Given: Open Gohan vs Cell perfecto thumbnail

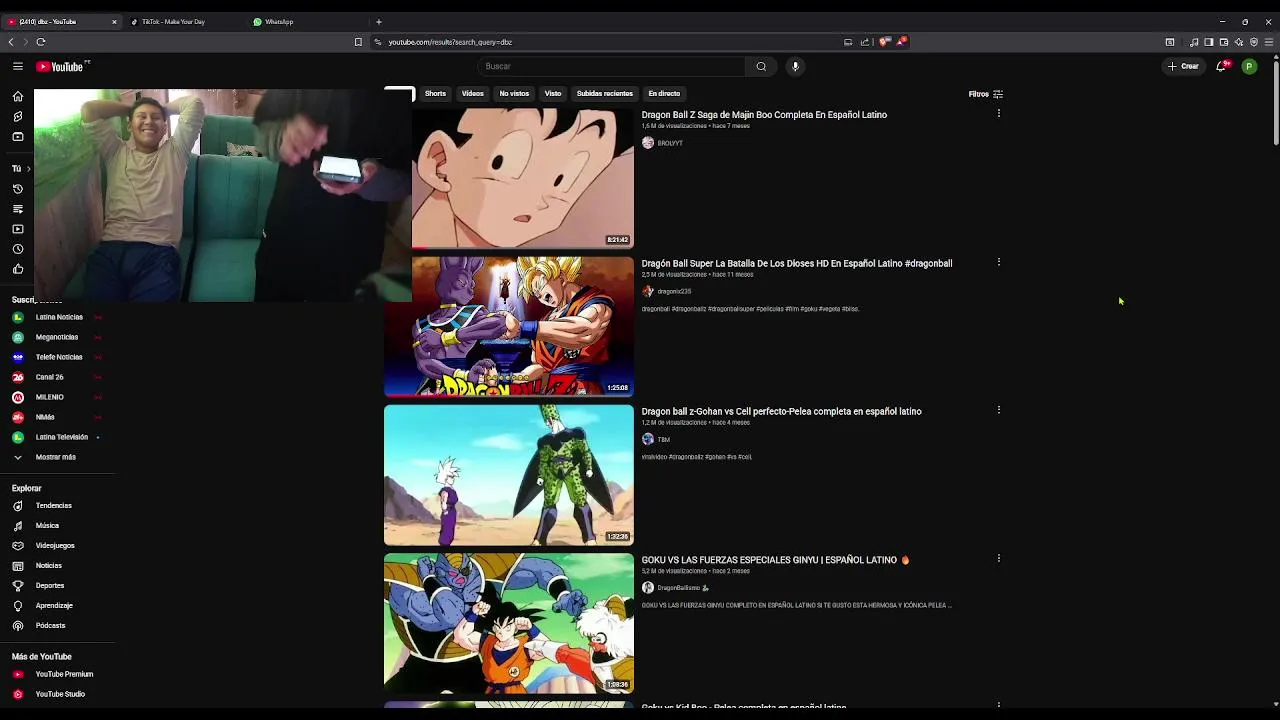Looking at the screenshot, I should point(509,475).
